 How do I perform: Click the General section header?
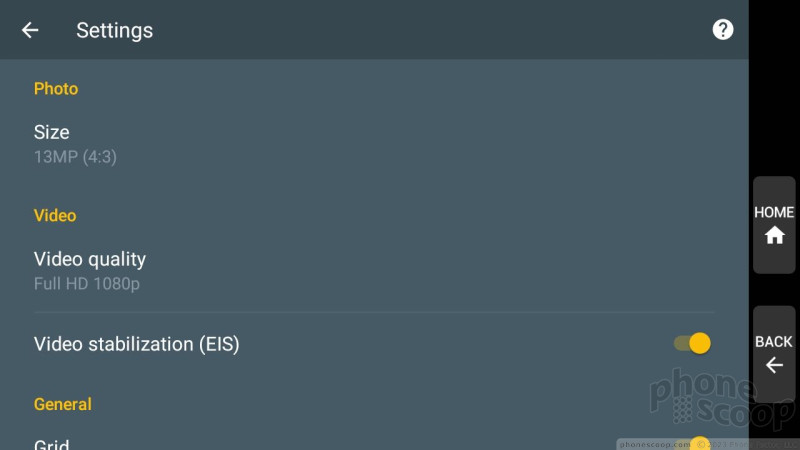[x=63, y=404]
